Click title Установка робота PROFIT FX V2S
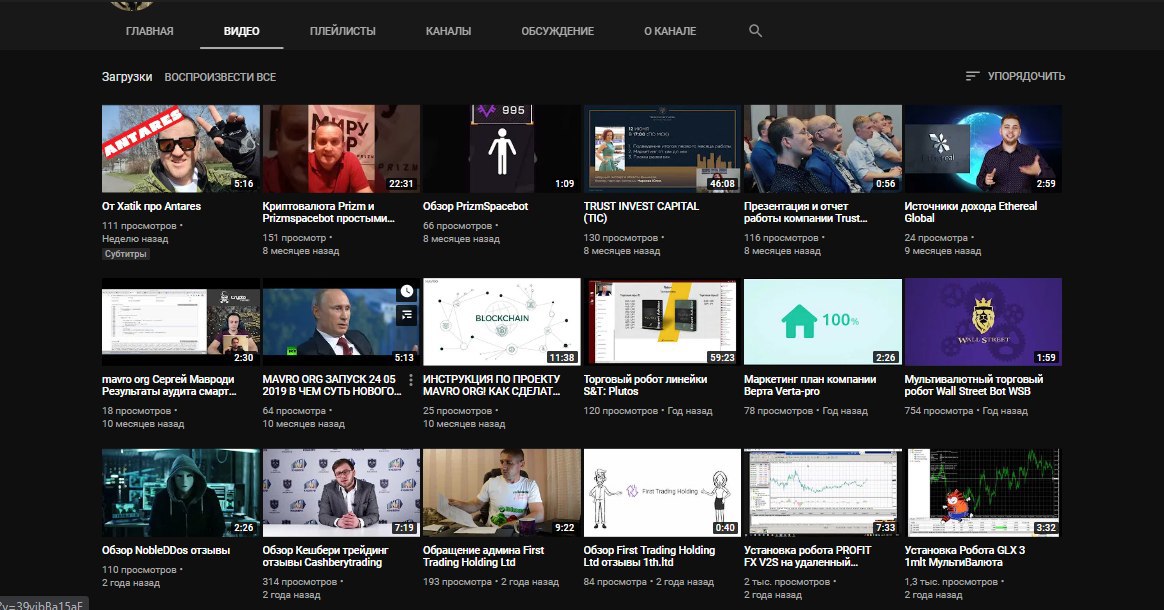The height and width of the screenshot is (610, 1164). pyautogui.click(x=808, y=557)
